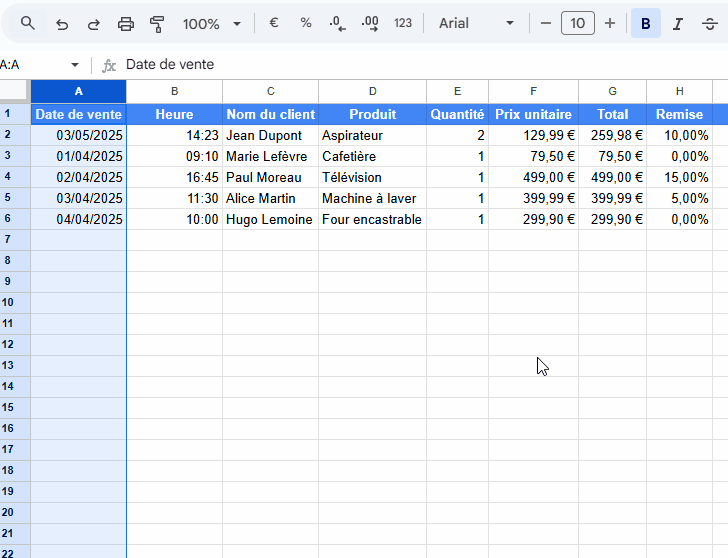Open the Arial font dropdown
Image resolution: width=728 pixels, height=558 pixels.
477,23
